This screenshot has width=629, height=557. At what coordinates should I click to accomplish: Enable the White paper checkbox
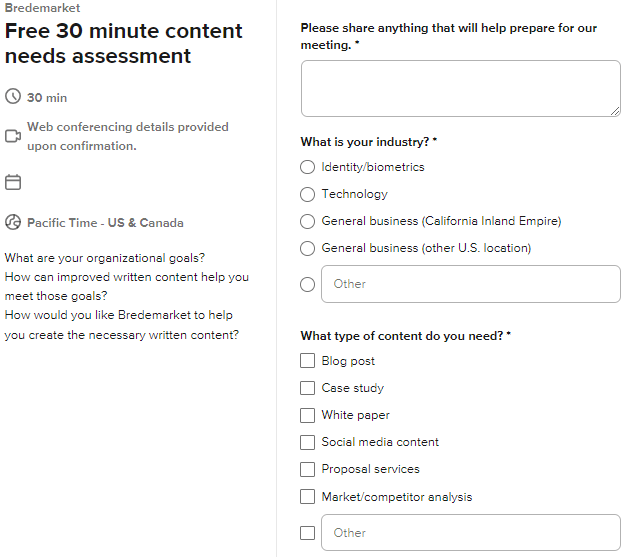(308, 415)
